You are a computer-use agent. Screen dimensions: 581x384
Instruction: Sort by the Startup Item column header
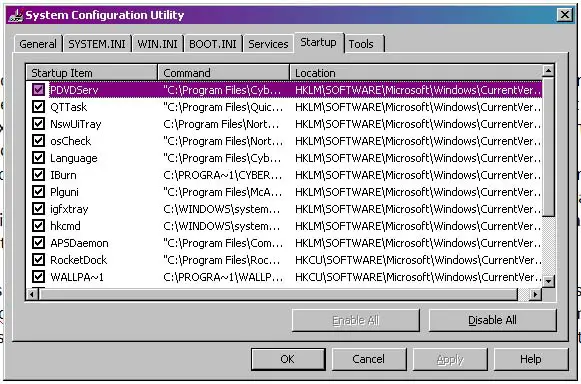pos(92,73)
